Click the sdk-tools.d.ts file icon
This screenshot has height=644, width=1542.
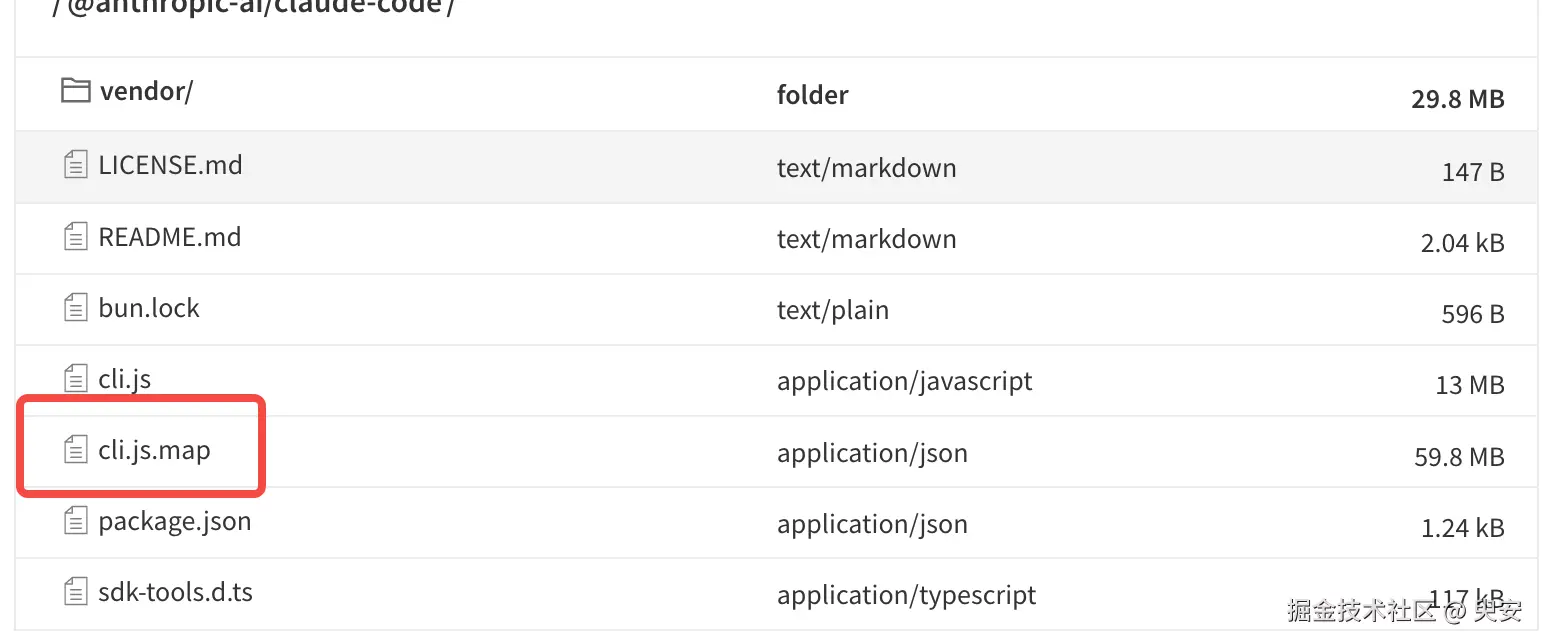(x=75, y=592)
